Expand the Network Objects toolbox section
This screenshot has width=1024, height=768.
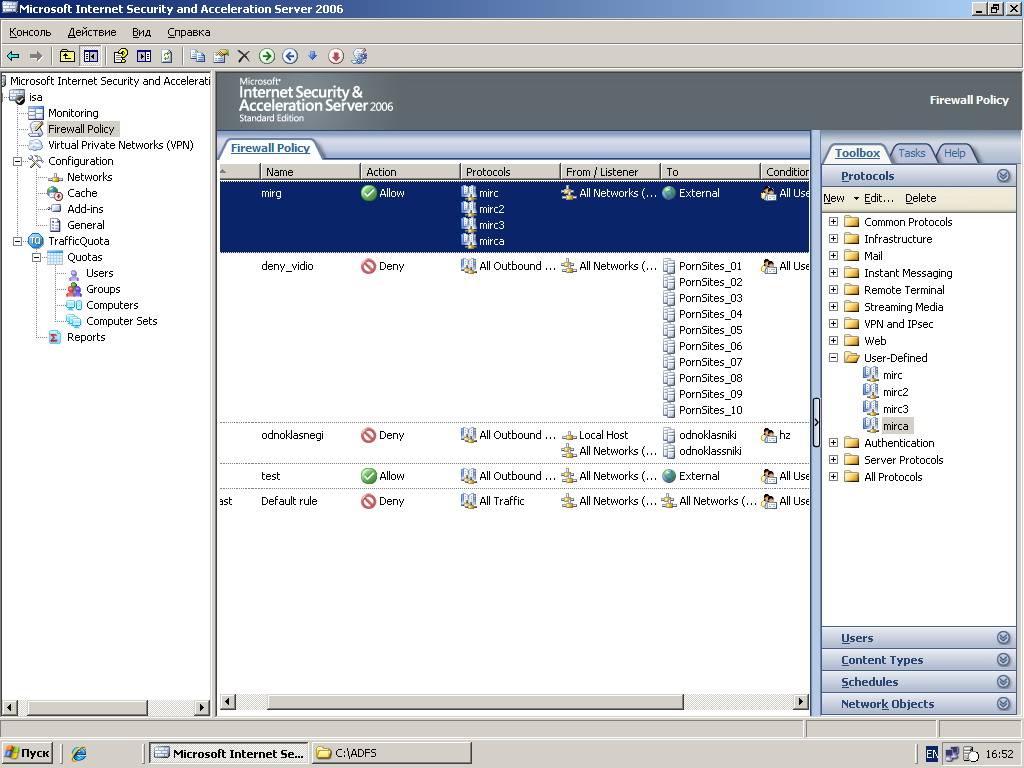tap(919, 704)
